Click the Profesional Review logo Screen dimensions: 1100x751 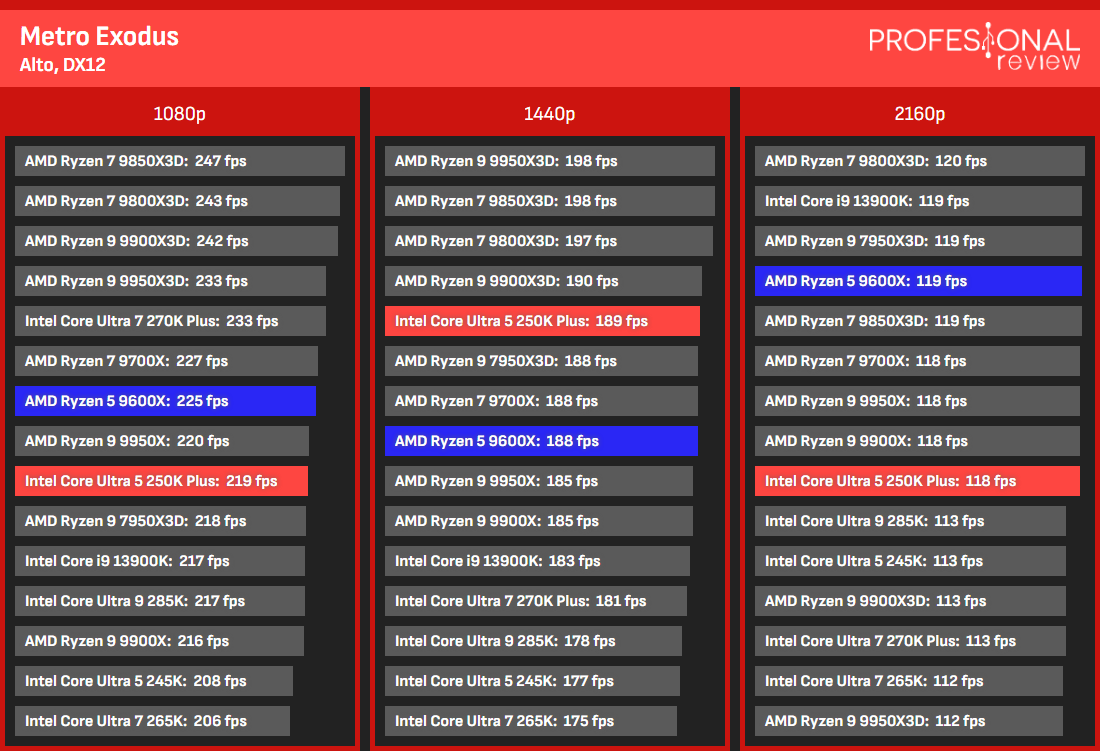tap(974, 46)
